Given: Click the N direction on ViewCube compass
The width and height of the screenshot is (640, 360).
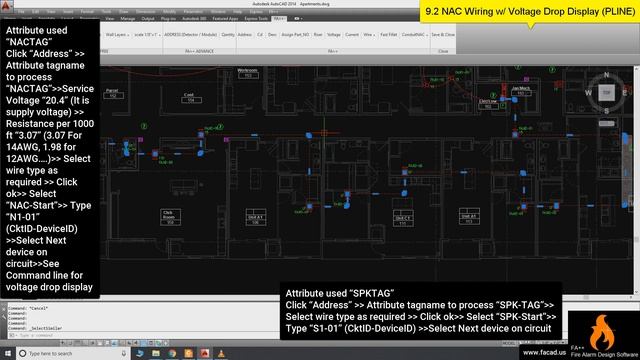Looking at the screenshot, I should (607, 75).
